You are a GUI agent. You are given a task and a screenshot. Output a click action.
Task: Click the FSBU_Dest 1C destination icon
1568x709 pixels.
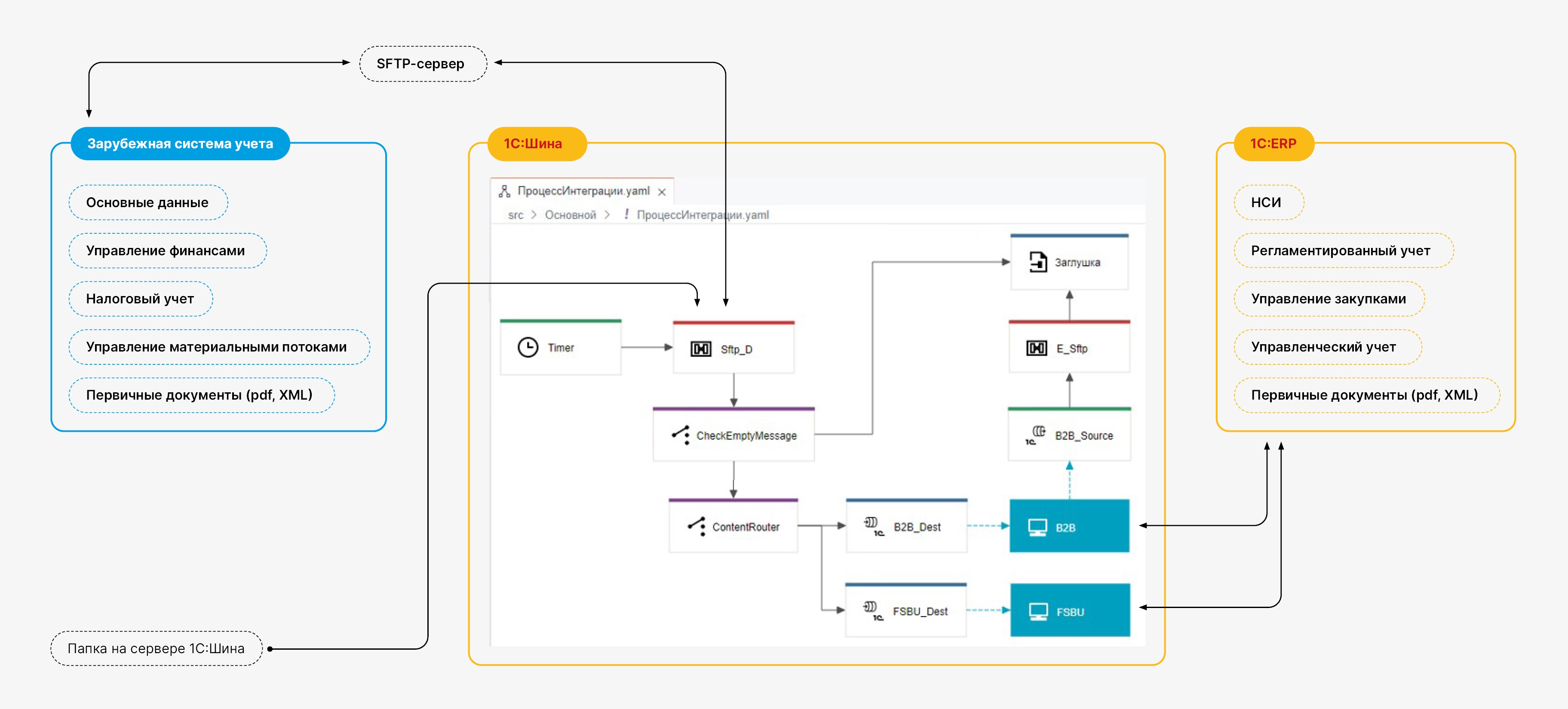coord(873,611)
